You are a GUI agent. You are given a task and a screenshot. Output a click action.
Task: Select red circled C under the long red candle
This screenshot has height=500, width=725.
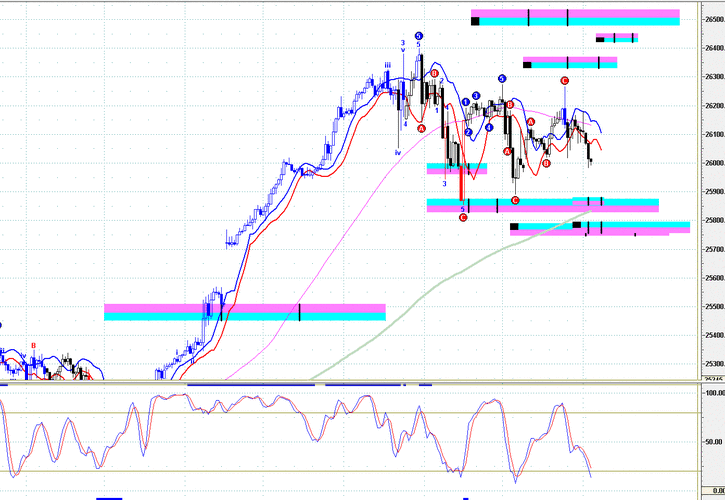pos(463,217)
